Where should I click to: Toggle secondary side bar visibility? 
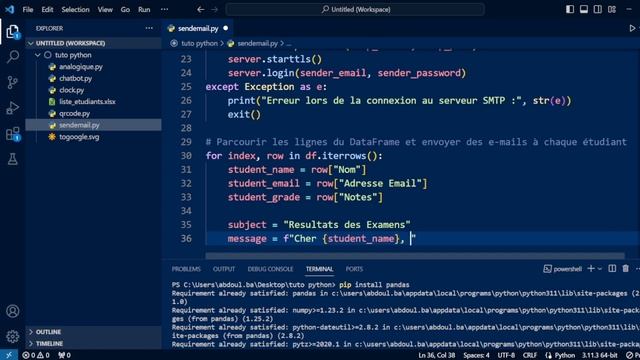click(598, 9)
